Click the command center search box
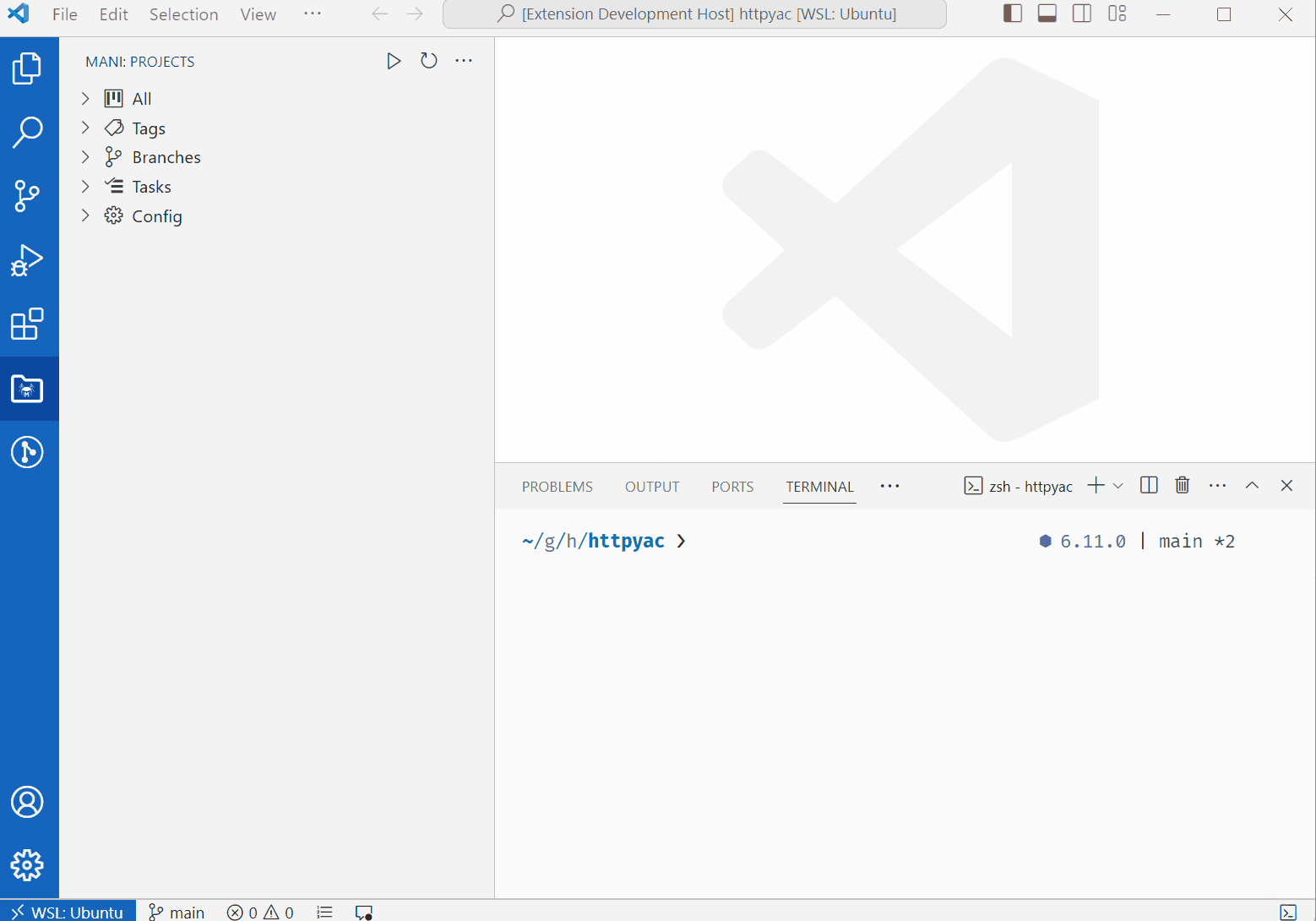Viewport: 1316px width, 921px height. [x=694, y=14]
